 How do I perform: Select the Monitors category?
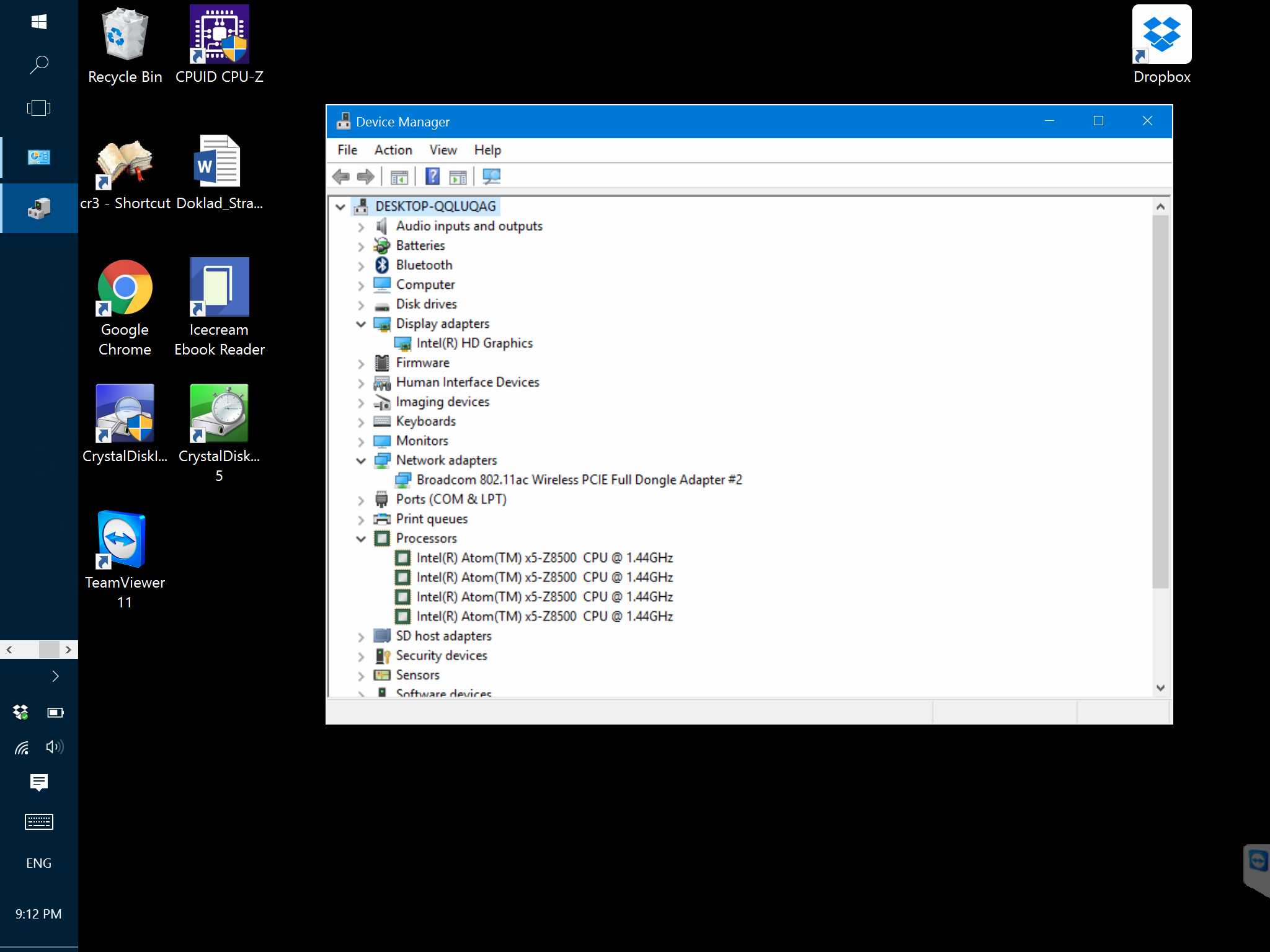[x=422, y=441]
